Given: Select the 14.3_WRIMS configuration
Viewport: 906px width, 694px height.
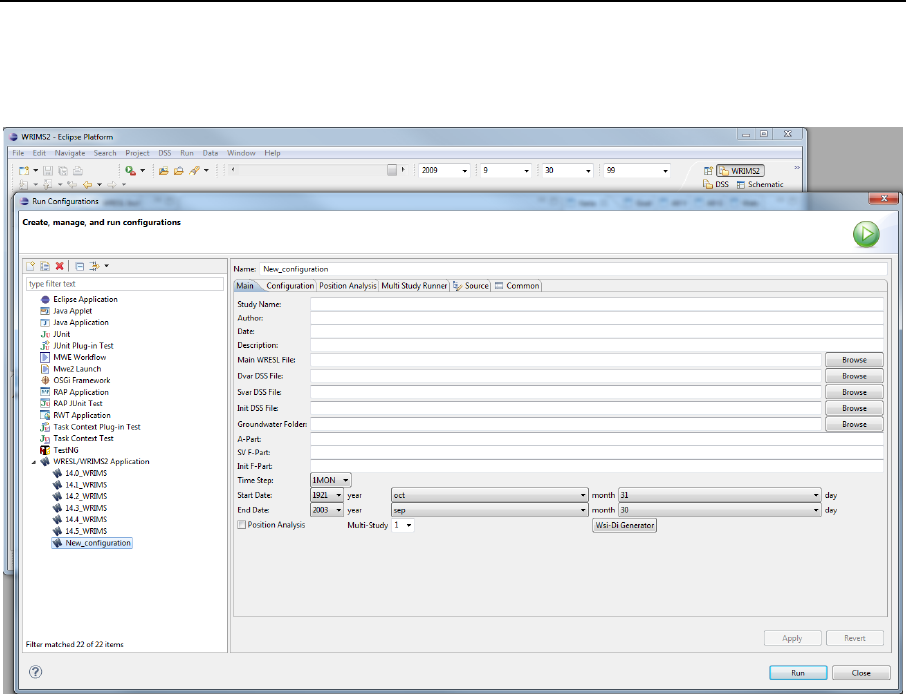Looking at the screenshot, I should pos(86,508).
